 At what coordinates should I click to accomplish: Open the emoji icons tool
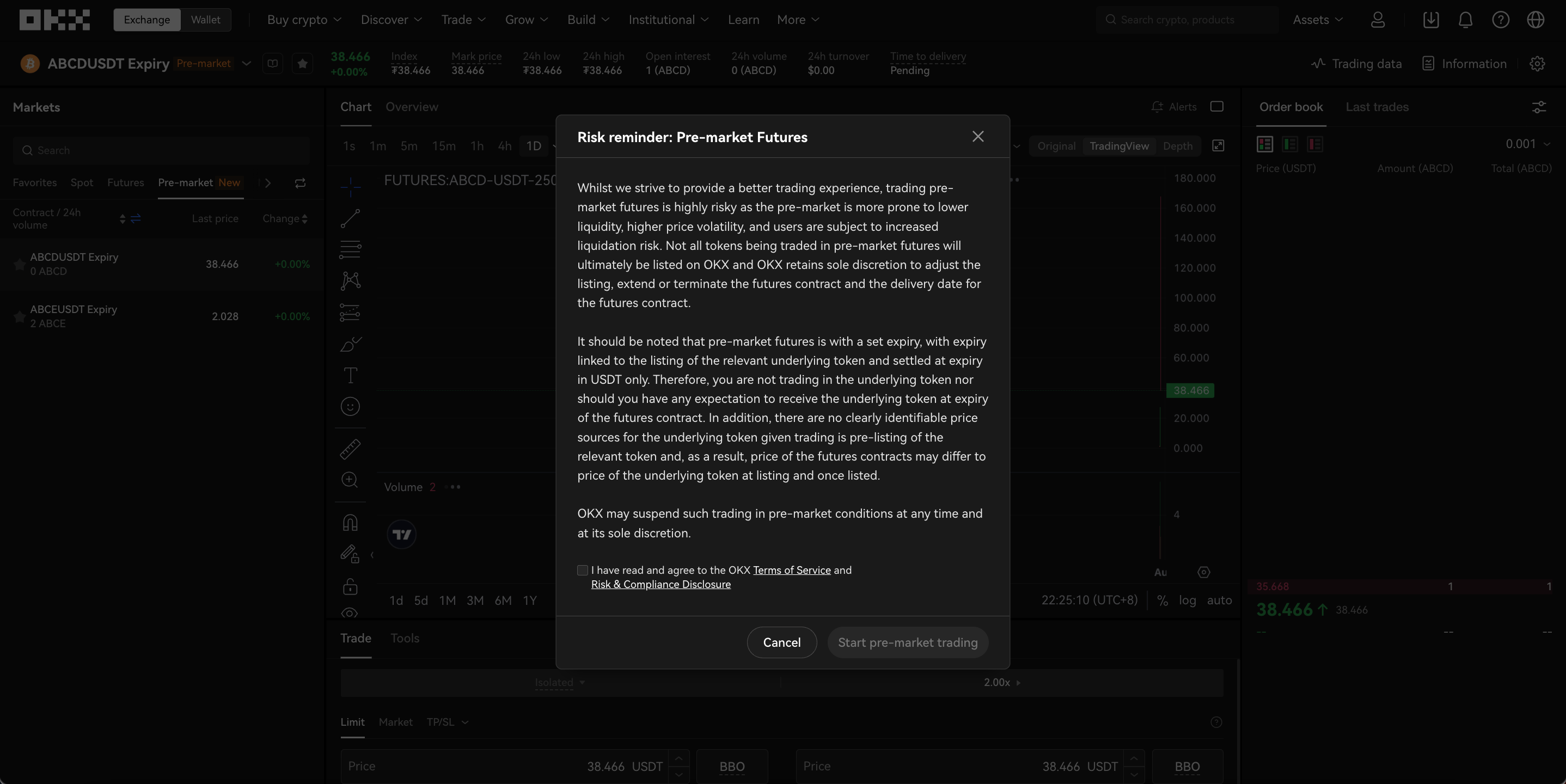[x=350, y=407]
